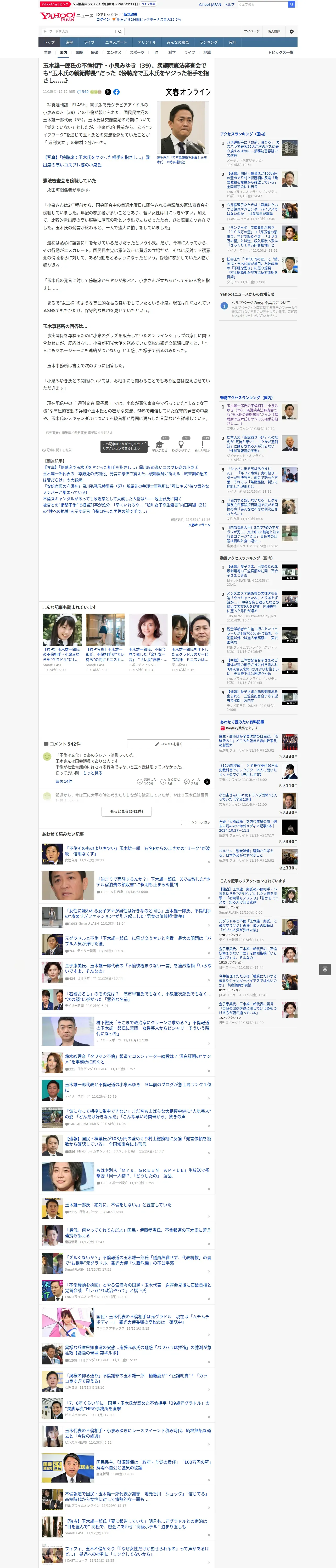Open the 今すぐ参加 shopping banner button

(x=148, y=4)
